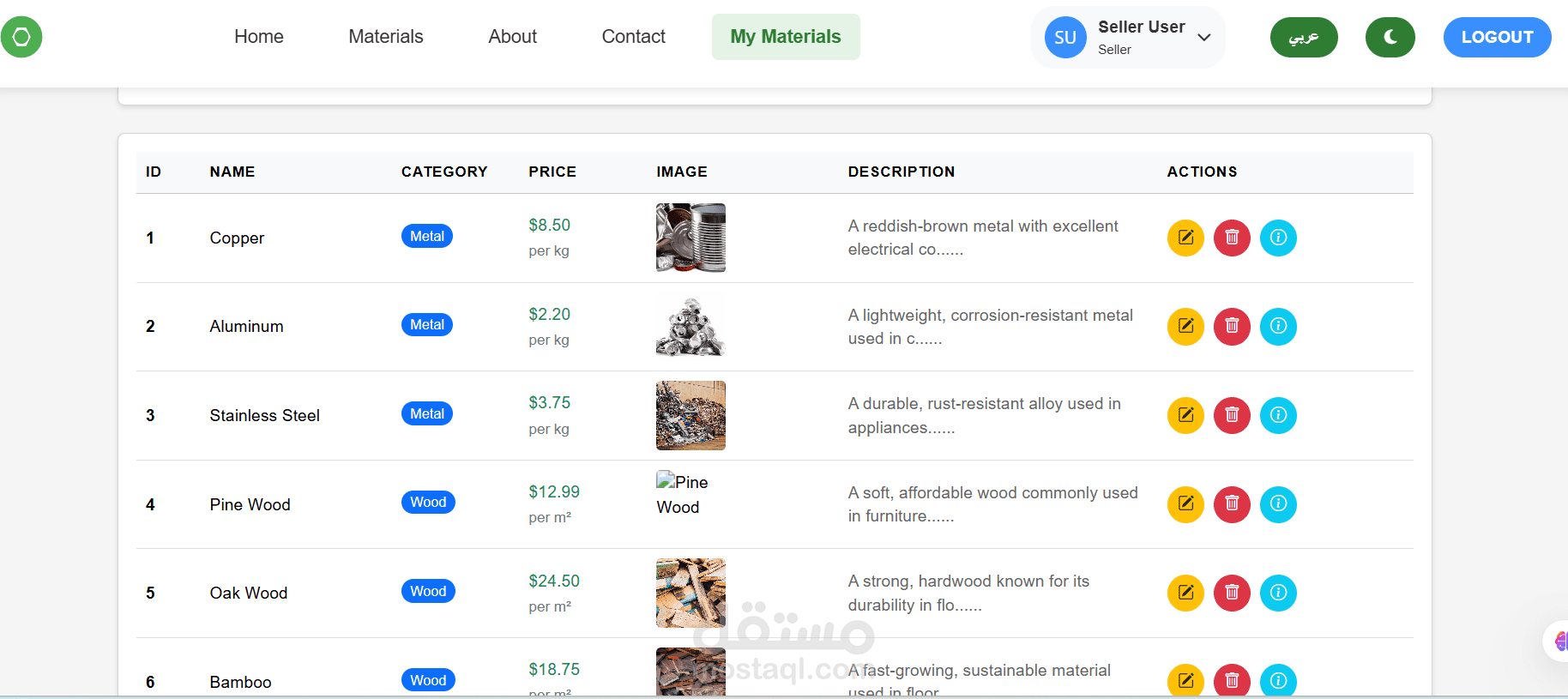Viewport: 1568px width, 699px height.
Task: Show Aluminum details via info icon
Action: coord(1278,326)
